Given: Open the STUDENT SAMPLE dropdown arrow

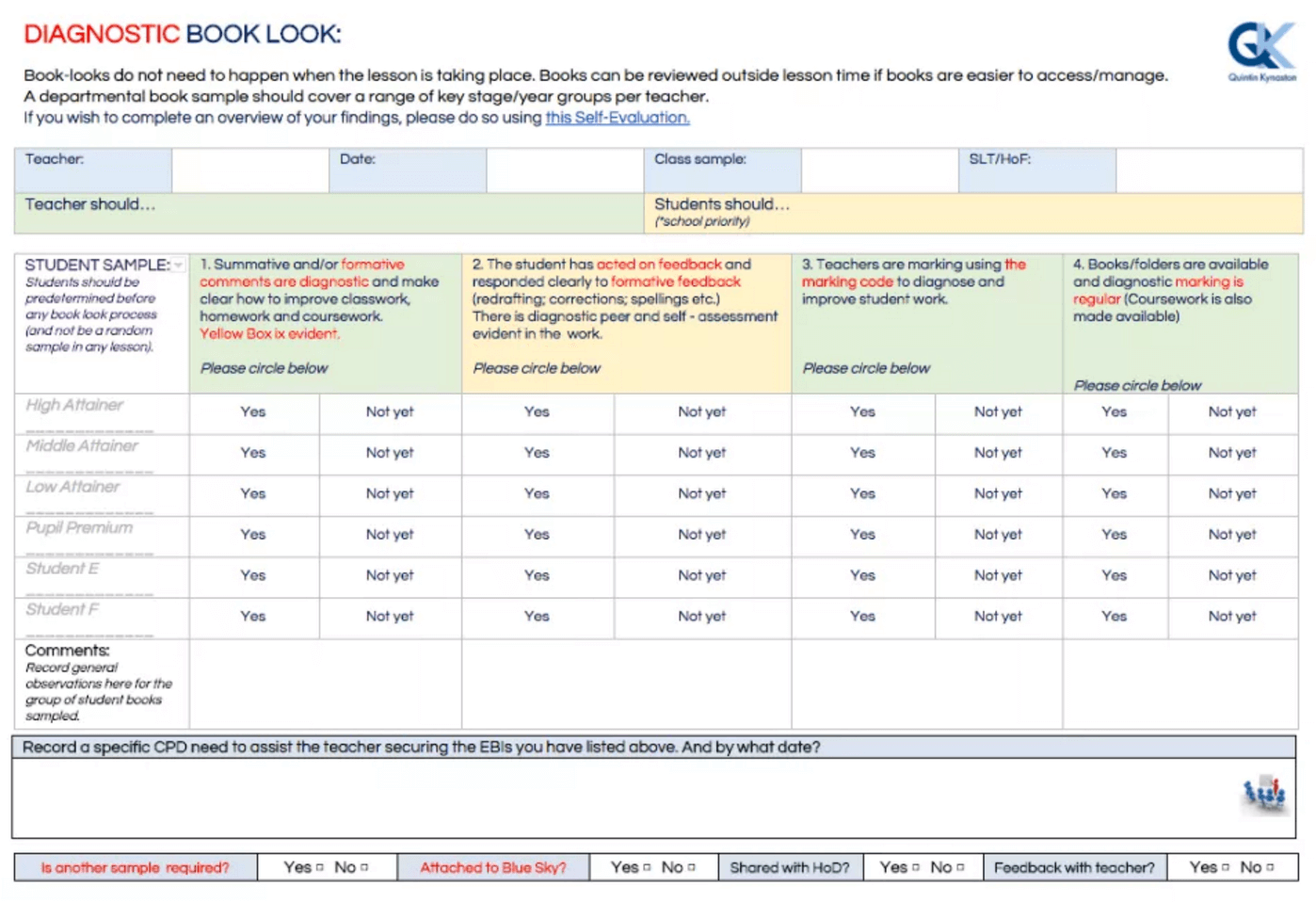Looking at the screenshot, I should (178, 266).
